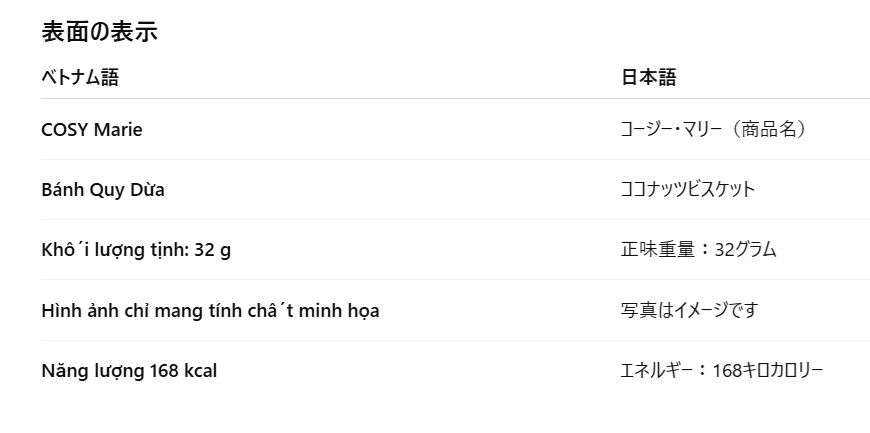Select the ベトナム語 column header

point(80,78)
